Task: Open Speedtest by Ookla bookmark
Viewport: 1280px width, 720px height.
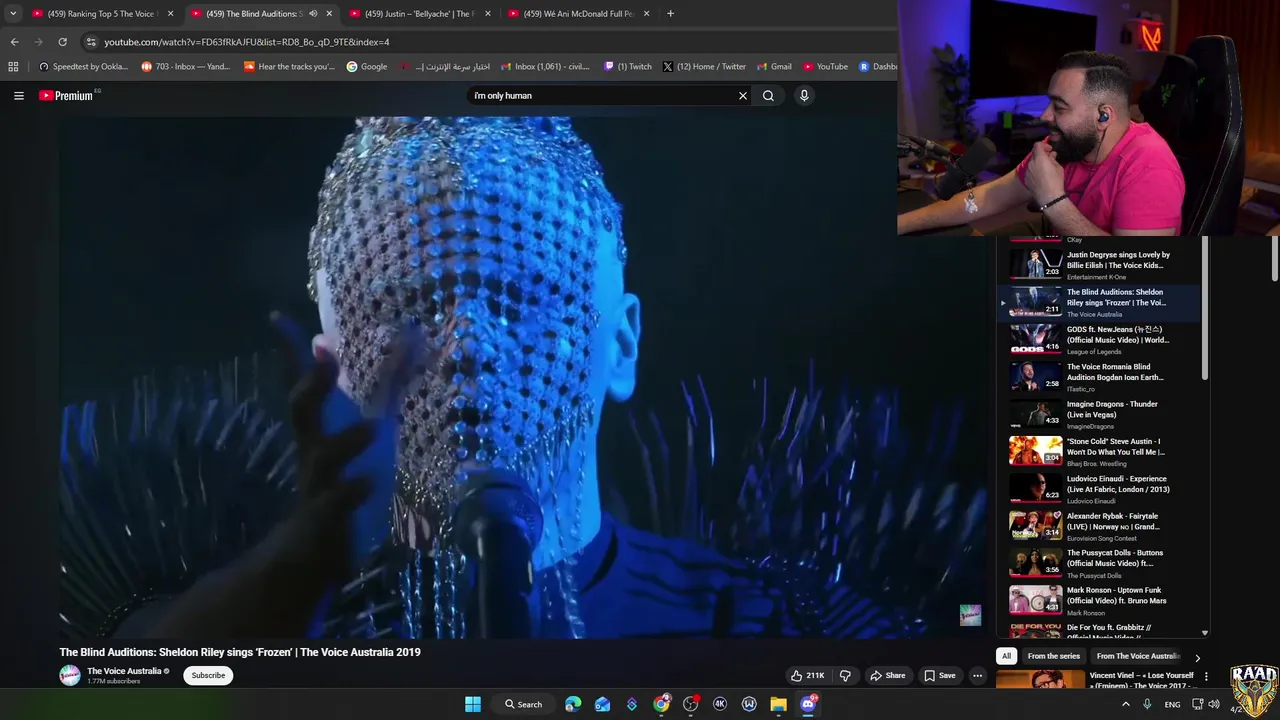Action: point(83,67)
